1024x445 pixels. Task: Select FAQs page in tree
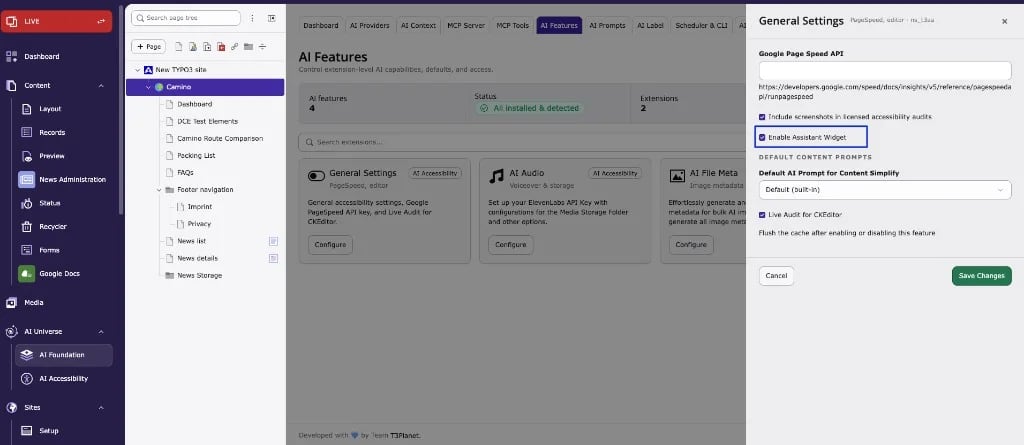pyautogui.click(x=185, y=173)
